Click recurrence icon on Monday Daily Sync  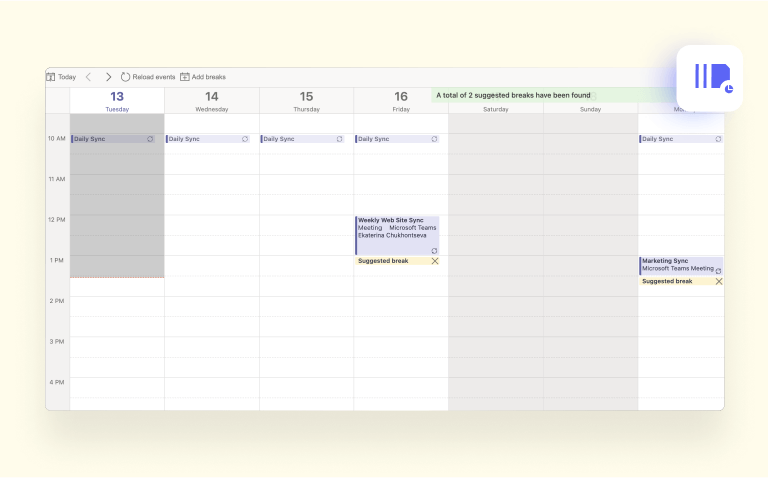[718, 139]
